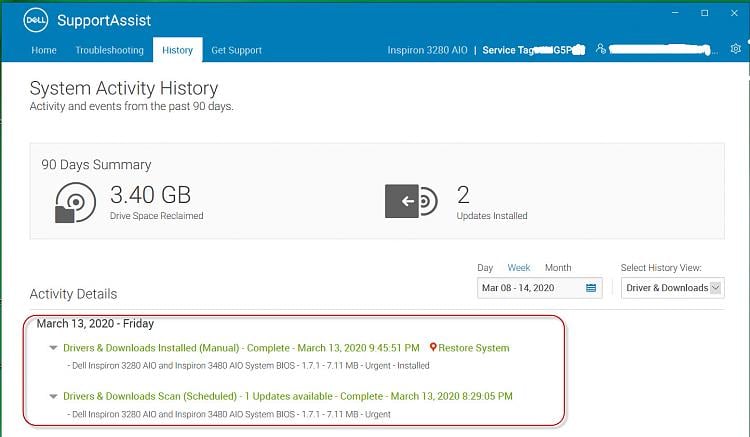The height and width of the screenshot is (437, 750).
Task: Open settings via the gear icon
Action: tap(736, 49)
